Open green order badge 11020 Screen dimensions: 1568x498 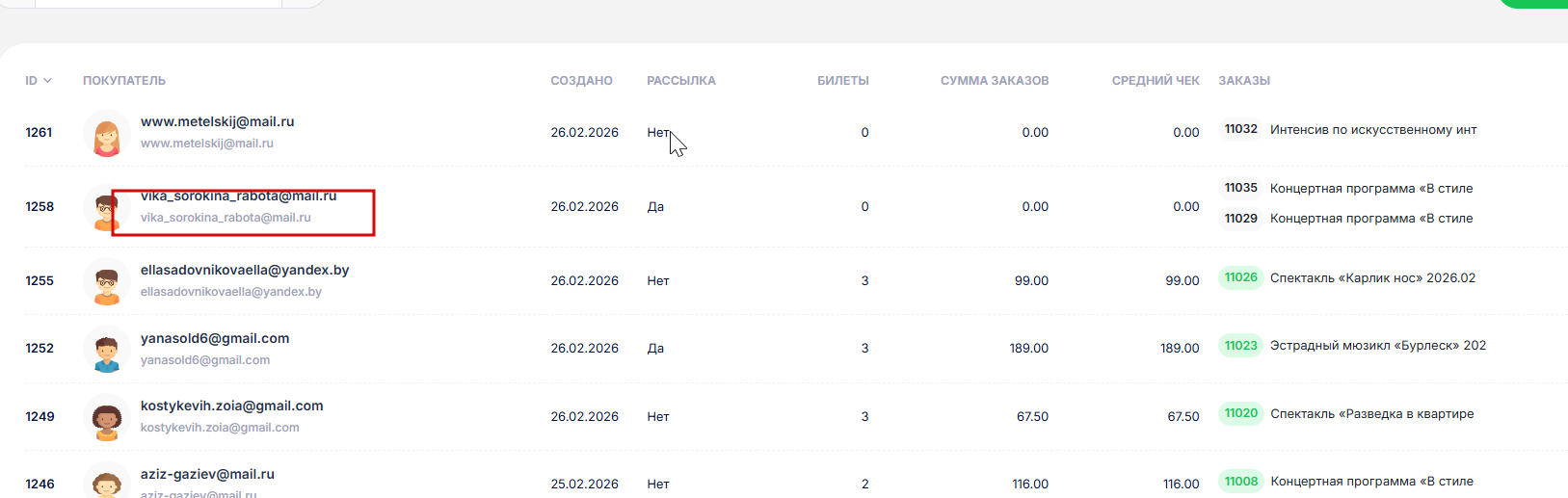coord(1240,413)
